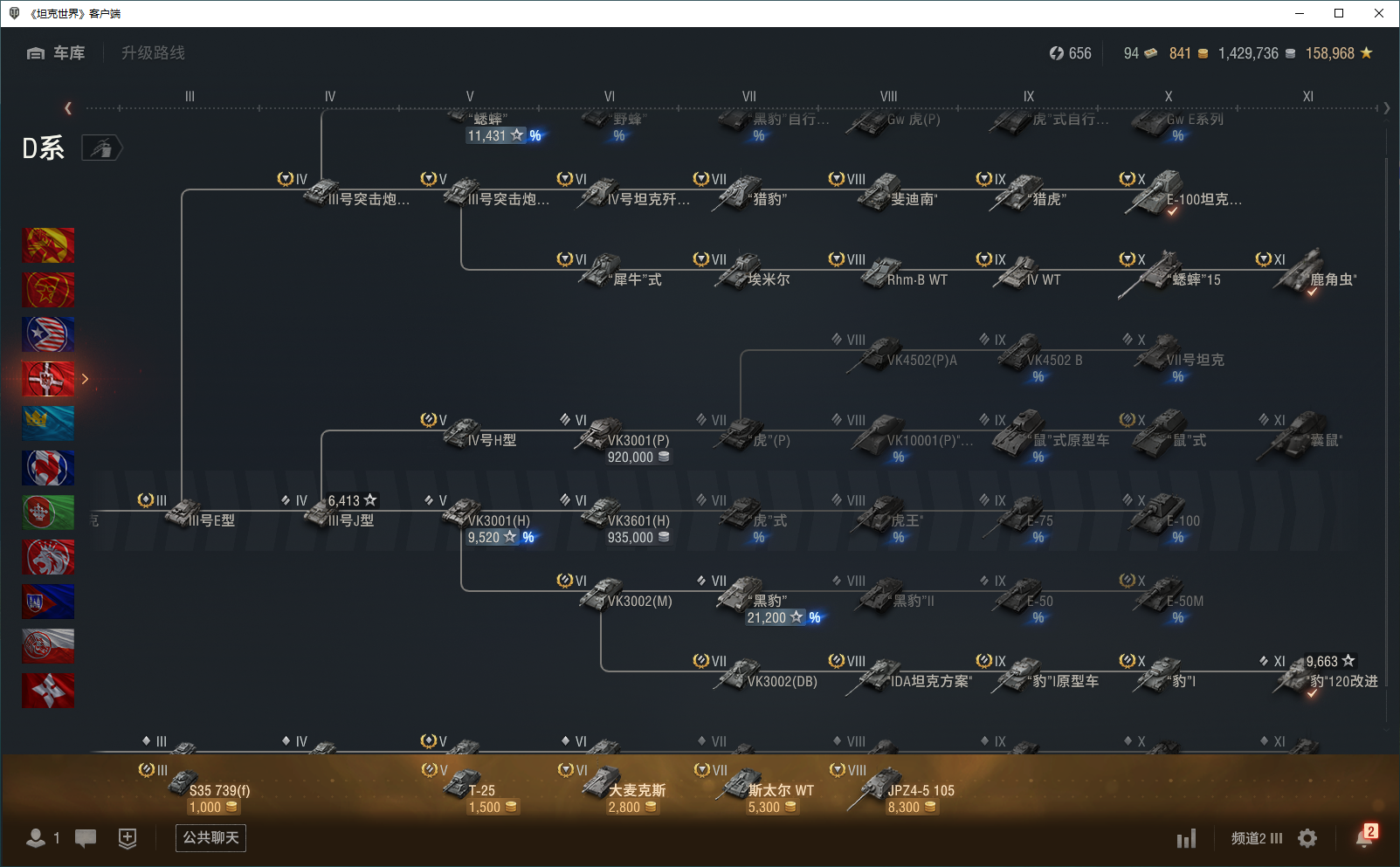The height and width of the screenshot is (867, 1400).
Task: Open the 车库 garage tab
Action: [x=56, y=53]
